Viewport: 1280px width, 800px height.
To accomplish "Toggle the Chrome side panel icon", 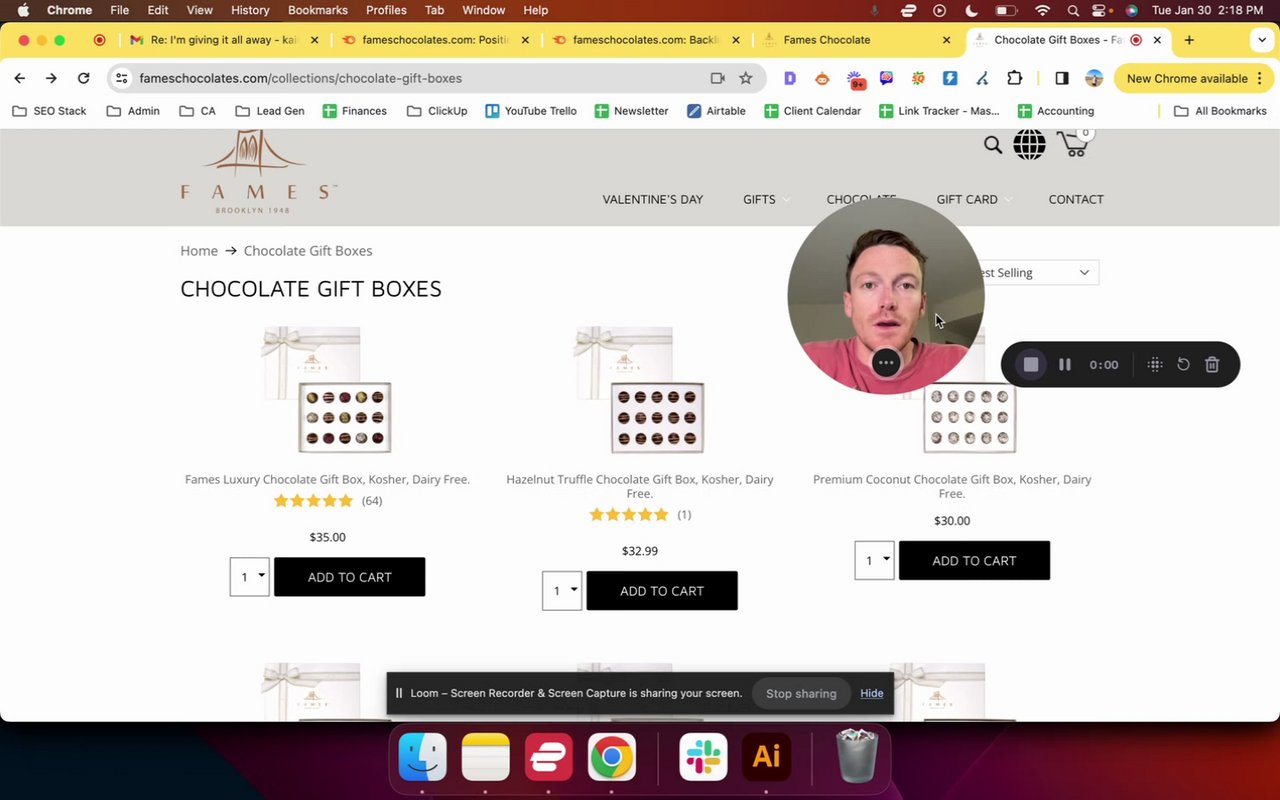I will pos(1062,78).
